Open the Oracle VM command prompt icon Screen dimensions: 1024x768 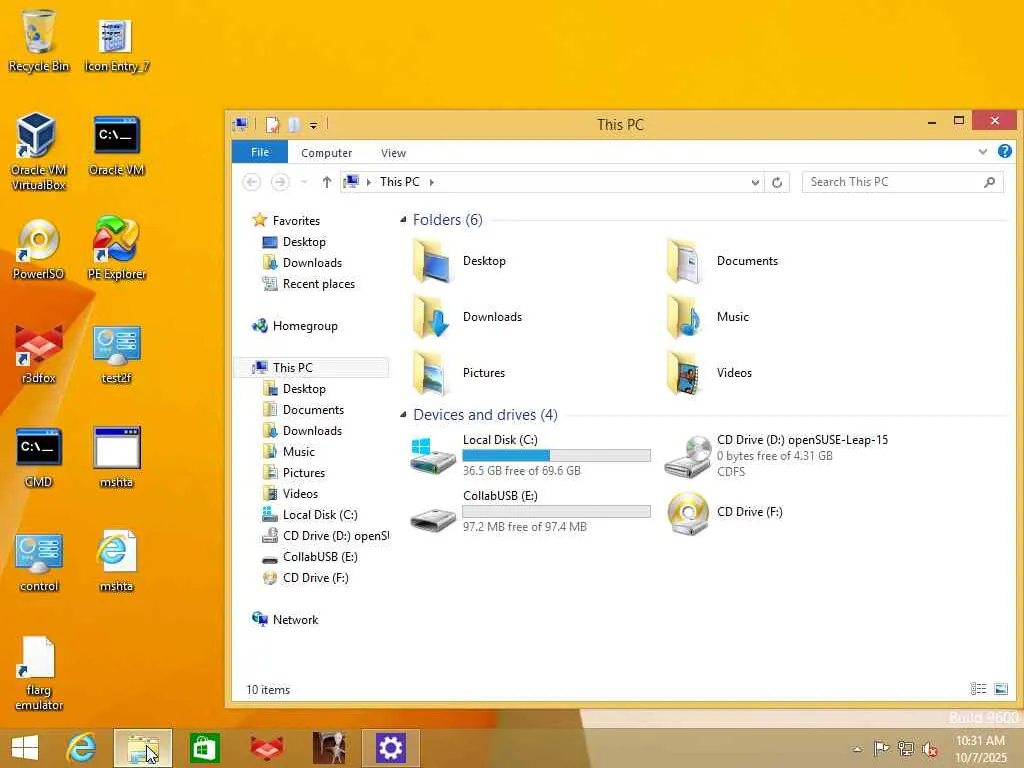click(116, 145)
